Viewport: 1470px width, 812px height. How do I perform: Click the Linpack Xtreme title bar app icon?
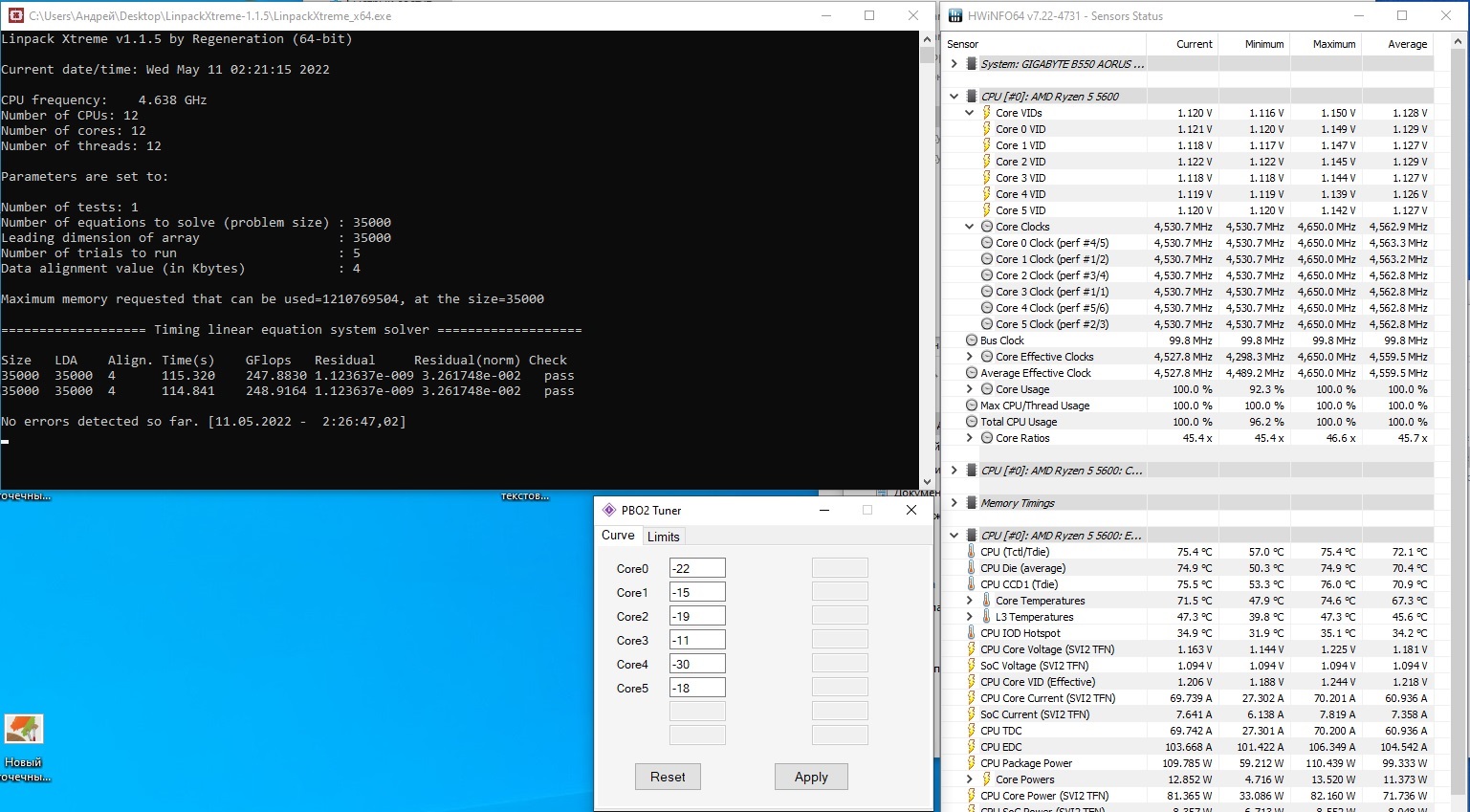pyautogui.click(x=15, y=15)
